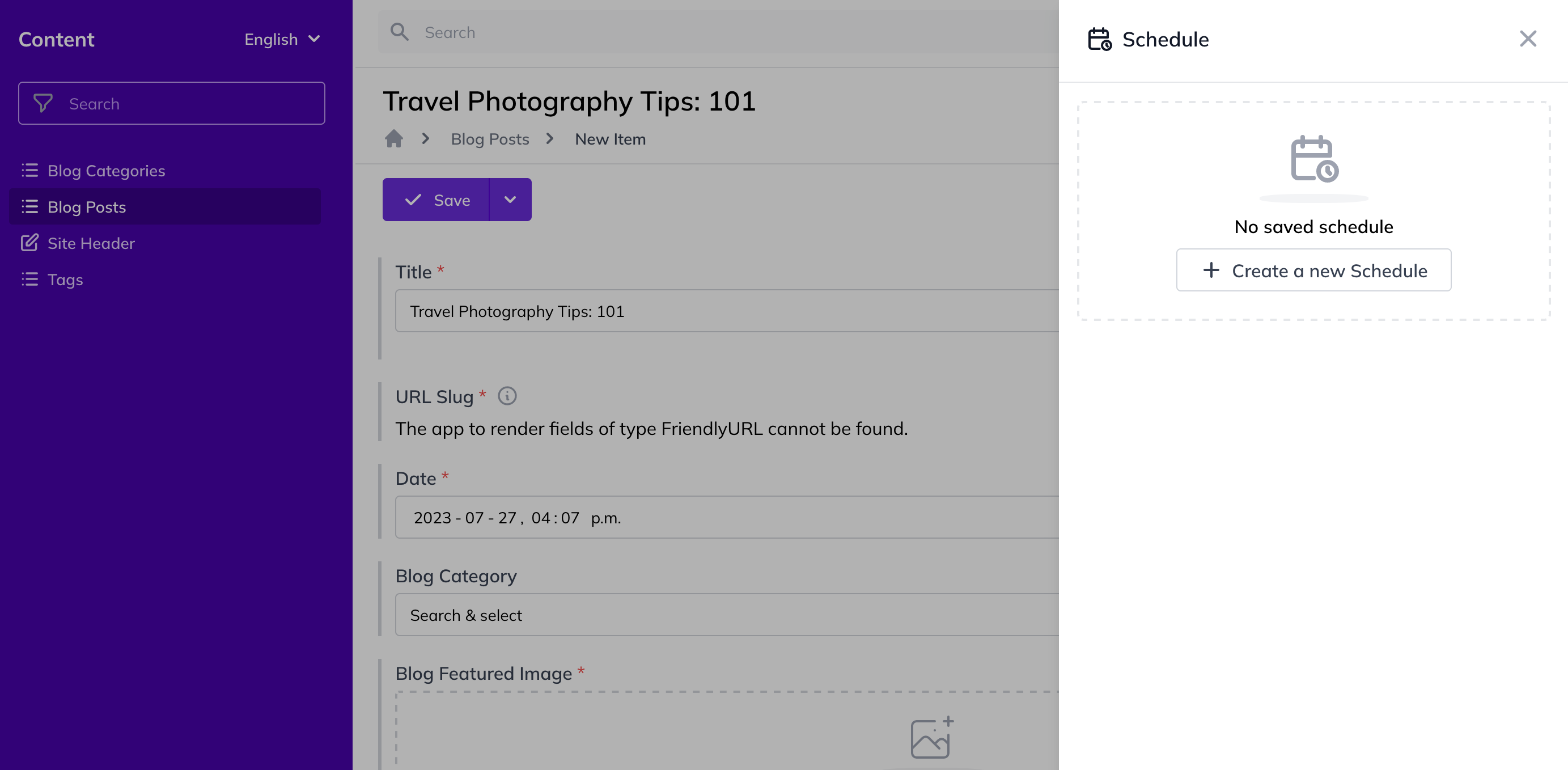Viewport: 1568px width, 770px height.
Task: Click the page title Travel Photography Tips: 101
Action: point(569,101)
